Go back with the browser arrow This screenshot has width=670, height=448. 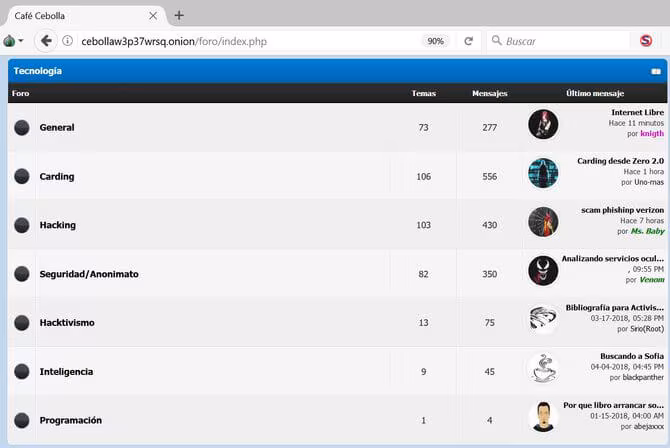(46, 41)
